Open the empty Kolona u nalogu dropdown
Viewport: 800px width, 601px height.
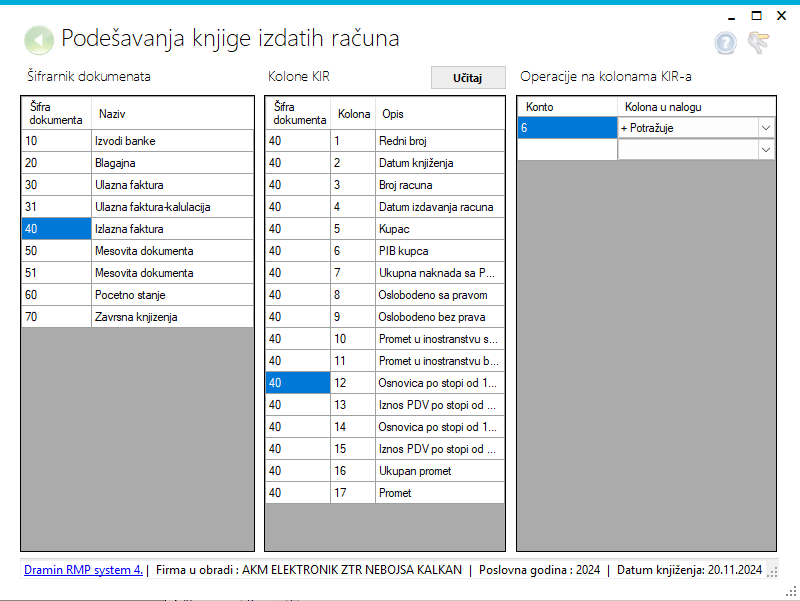(x=765, y=150)
